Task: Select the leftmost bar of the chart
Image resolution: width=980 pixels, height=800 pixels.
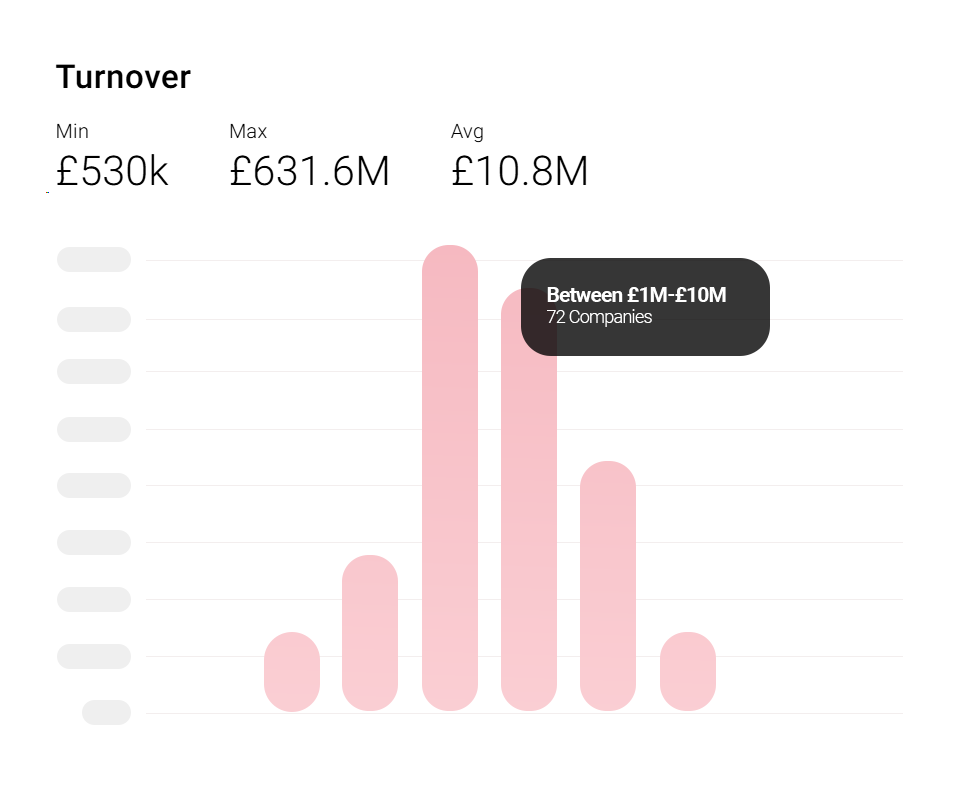Action: pyautogui.click(x=292, y=671)
